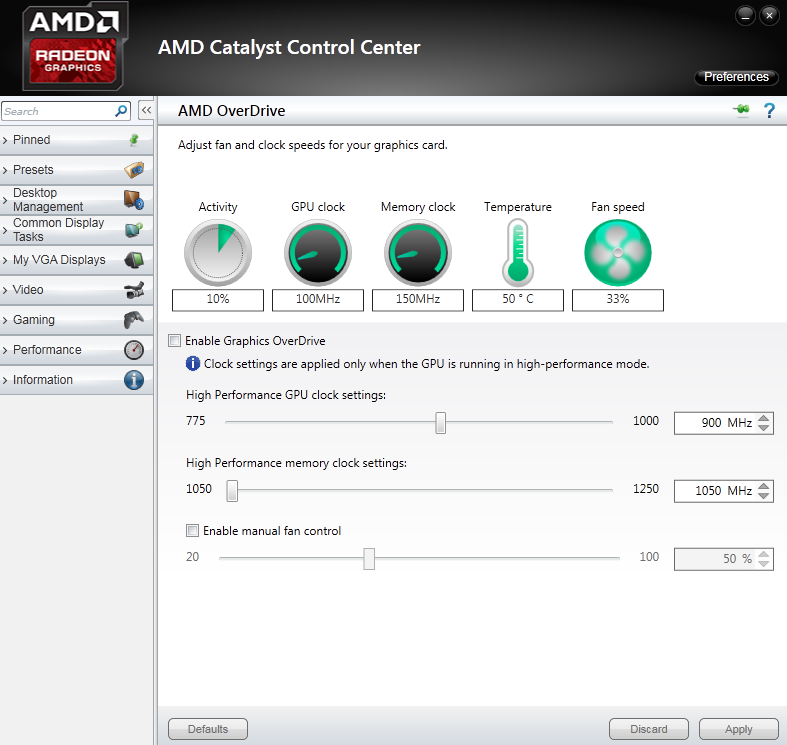
Task: Enable manual fan control checkbox
Action: click(x=192, y=531)
